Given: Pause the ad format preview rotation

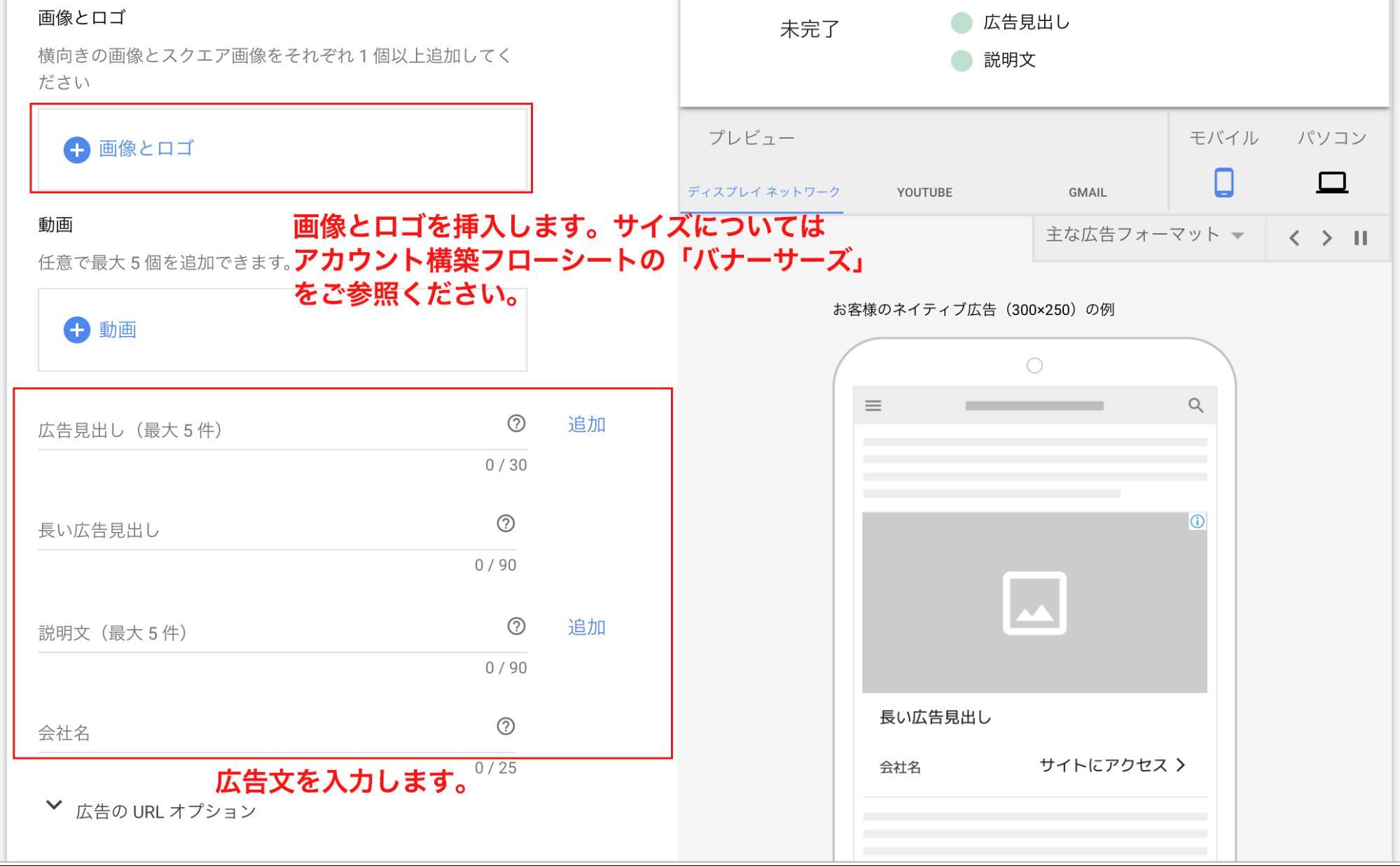Looking at the screenshot, I should tap(1359, 238).
